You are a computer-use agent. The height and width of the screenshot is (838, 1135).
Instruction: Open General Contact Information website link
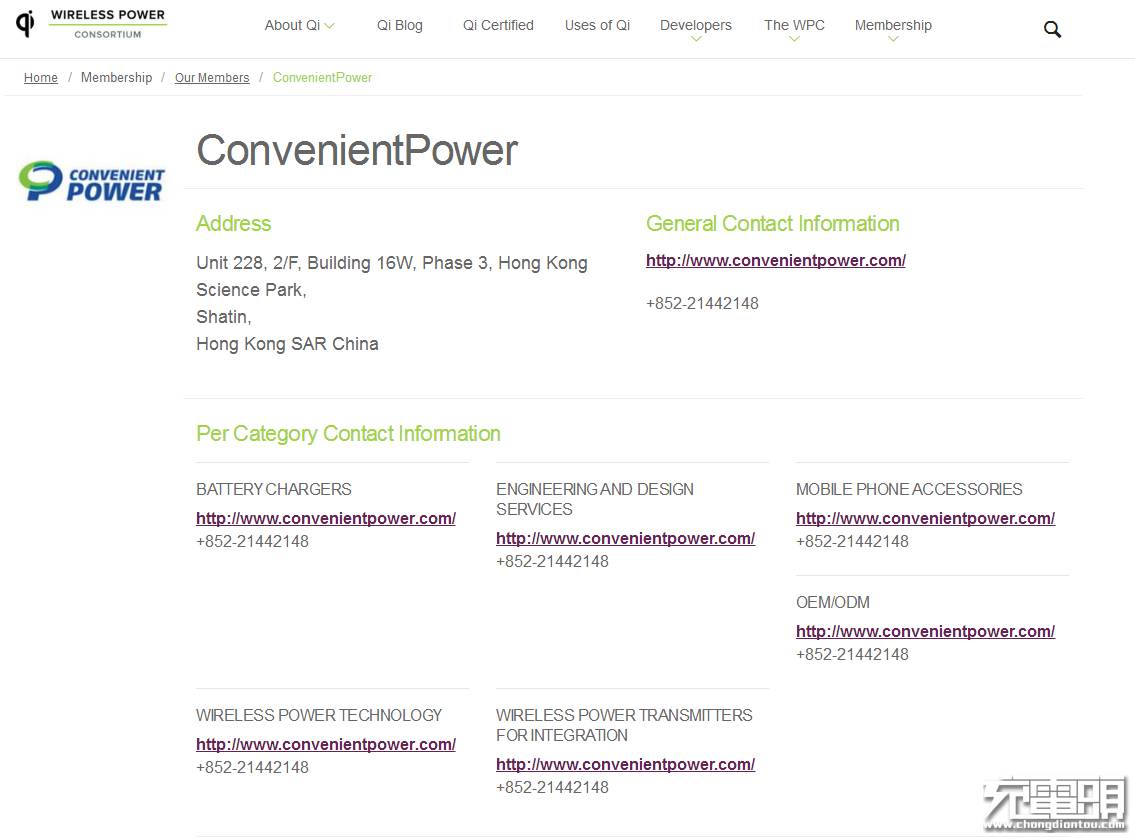point(775,261)
